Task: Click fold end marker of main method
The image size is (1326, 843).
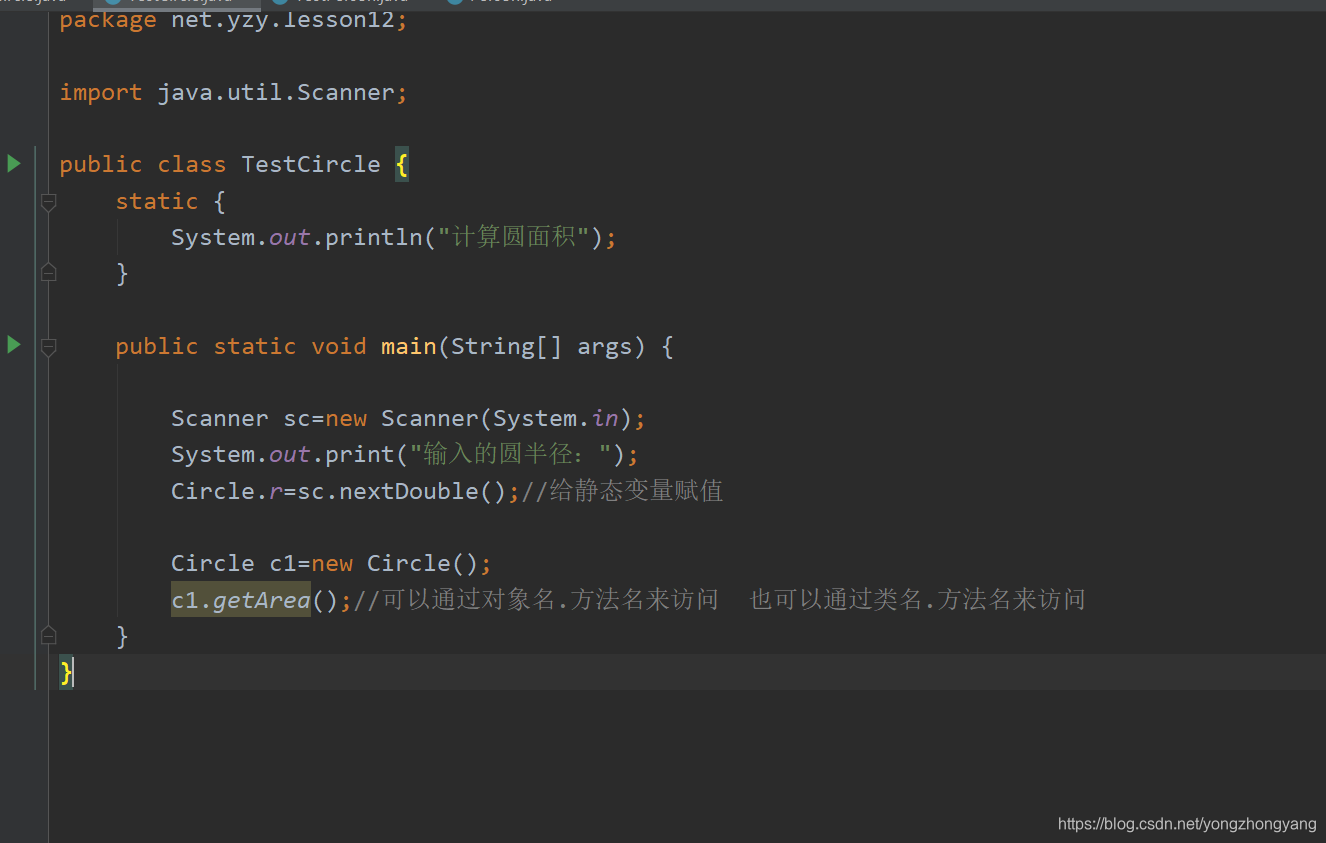Action: tap(48, 634)
